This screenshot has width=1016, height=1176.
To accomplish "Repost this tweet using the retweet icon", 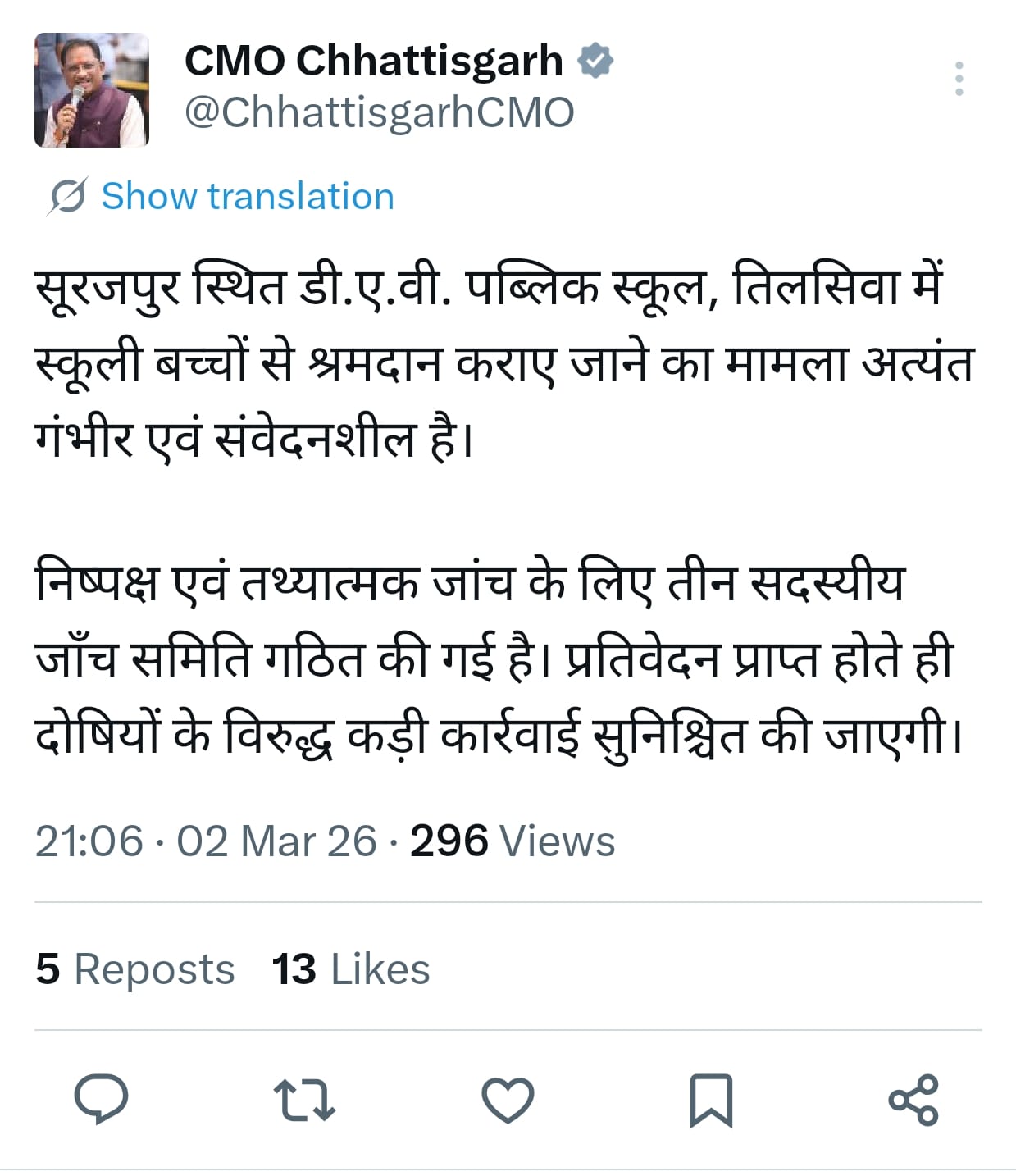I will click(304, 1100).
